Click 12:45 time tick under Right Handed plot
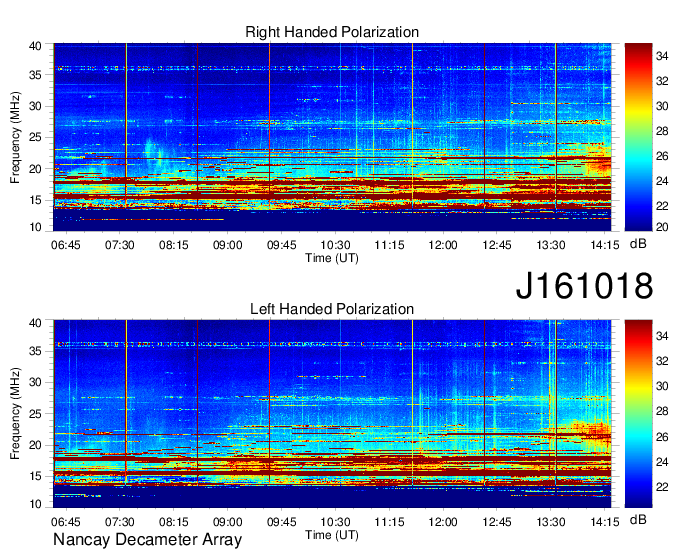Viewport: 680px width, 552px height. click(x=497, y=245)
